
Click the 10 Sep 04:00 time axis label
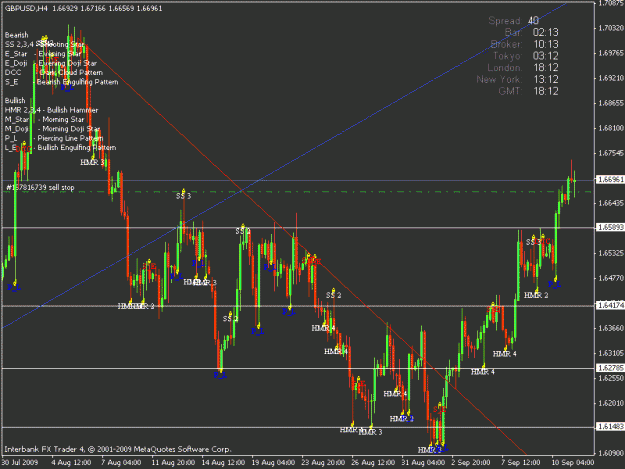point(573,463)
